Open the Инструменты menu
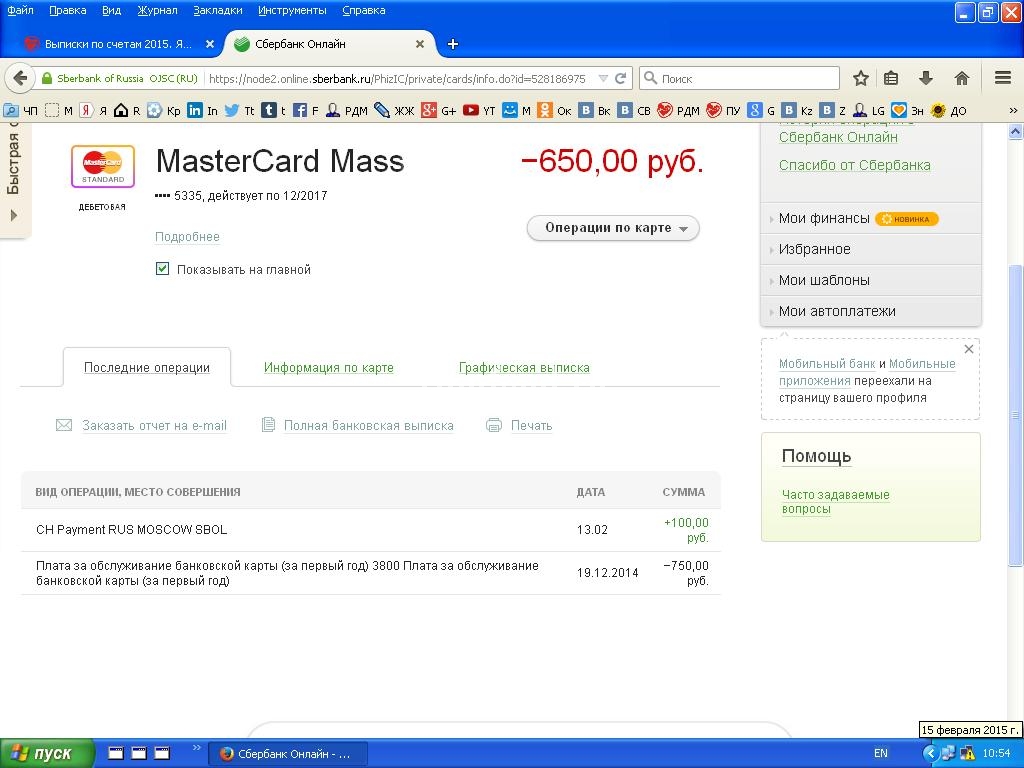Image resolution: width=1024 pixels, height=768 pixels. (x=292, y=10)
